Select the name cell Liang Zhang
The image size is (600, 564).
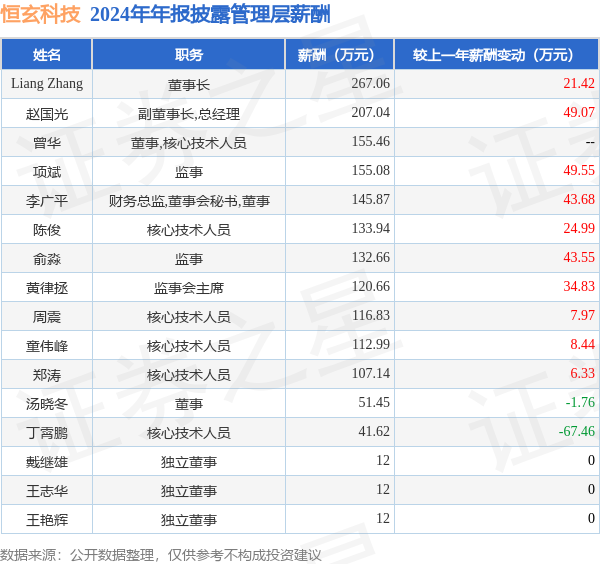[47, 84]
